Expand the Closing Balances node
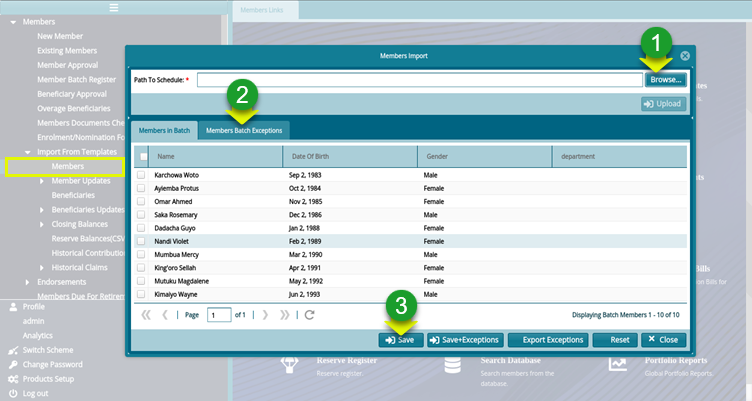The width and height of the screenshot is (752, 401). [42, 224]
